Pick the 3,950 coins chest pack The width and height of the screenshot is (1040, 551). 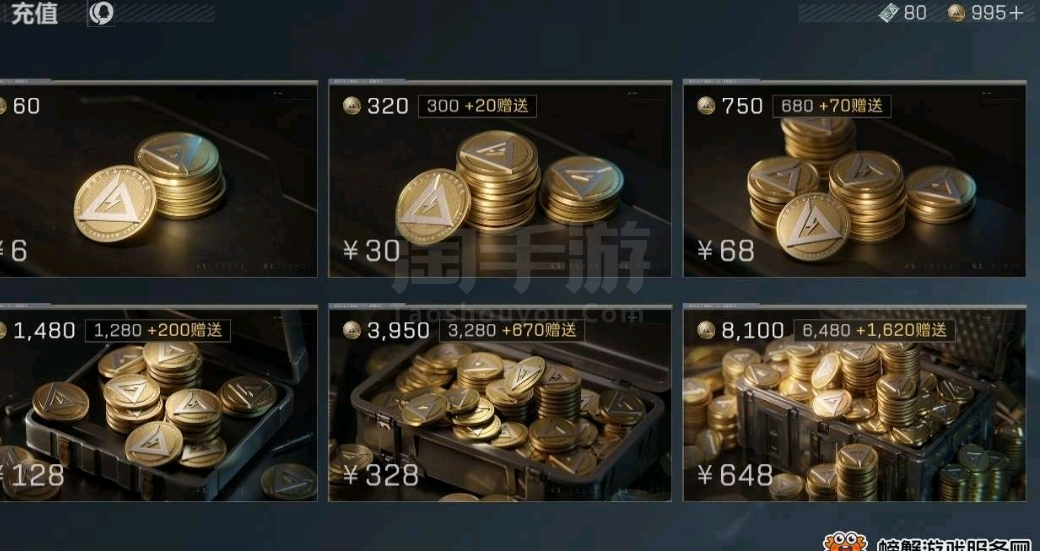click(500, 402)
